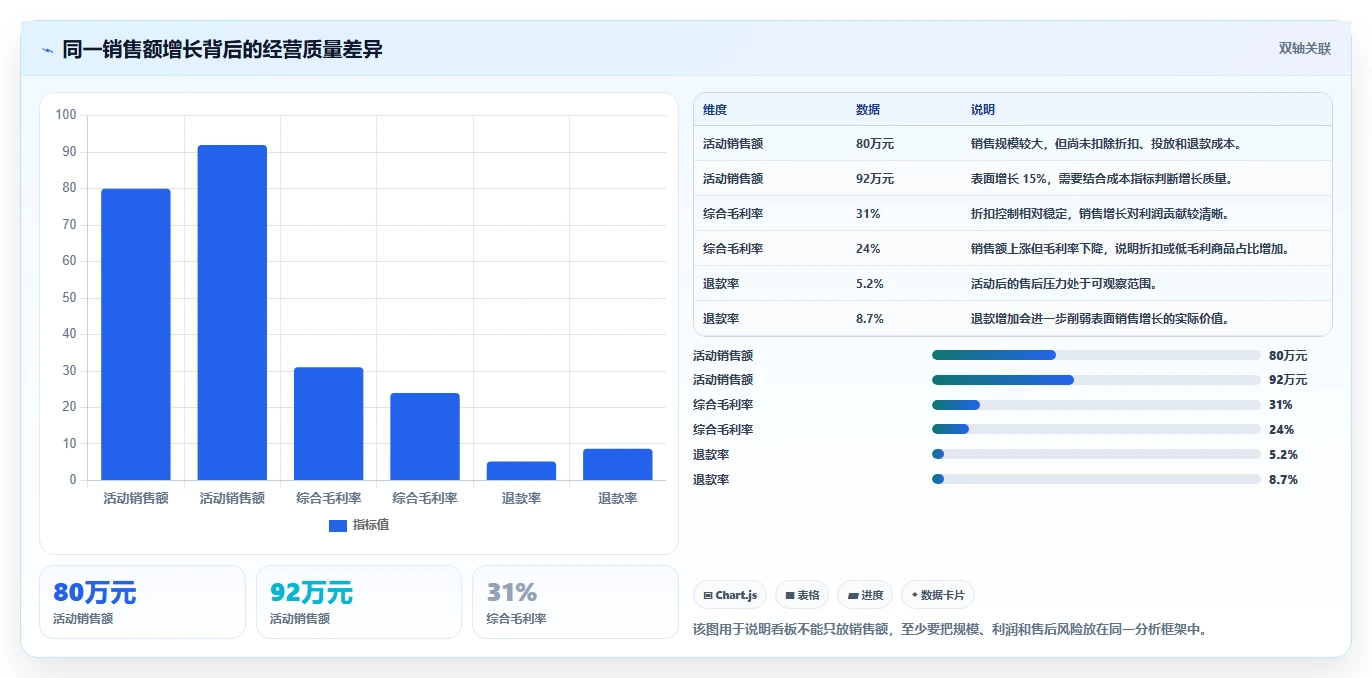Click the description starting 表面增长 15%
1372x678 pixels.
(x=1101, y=179)
